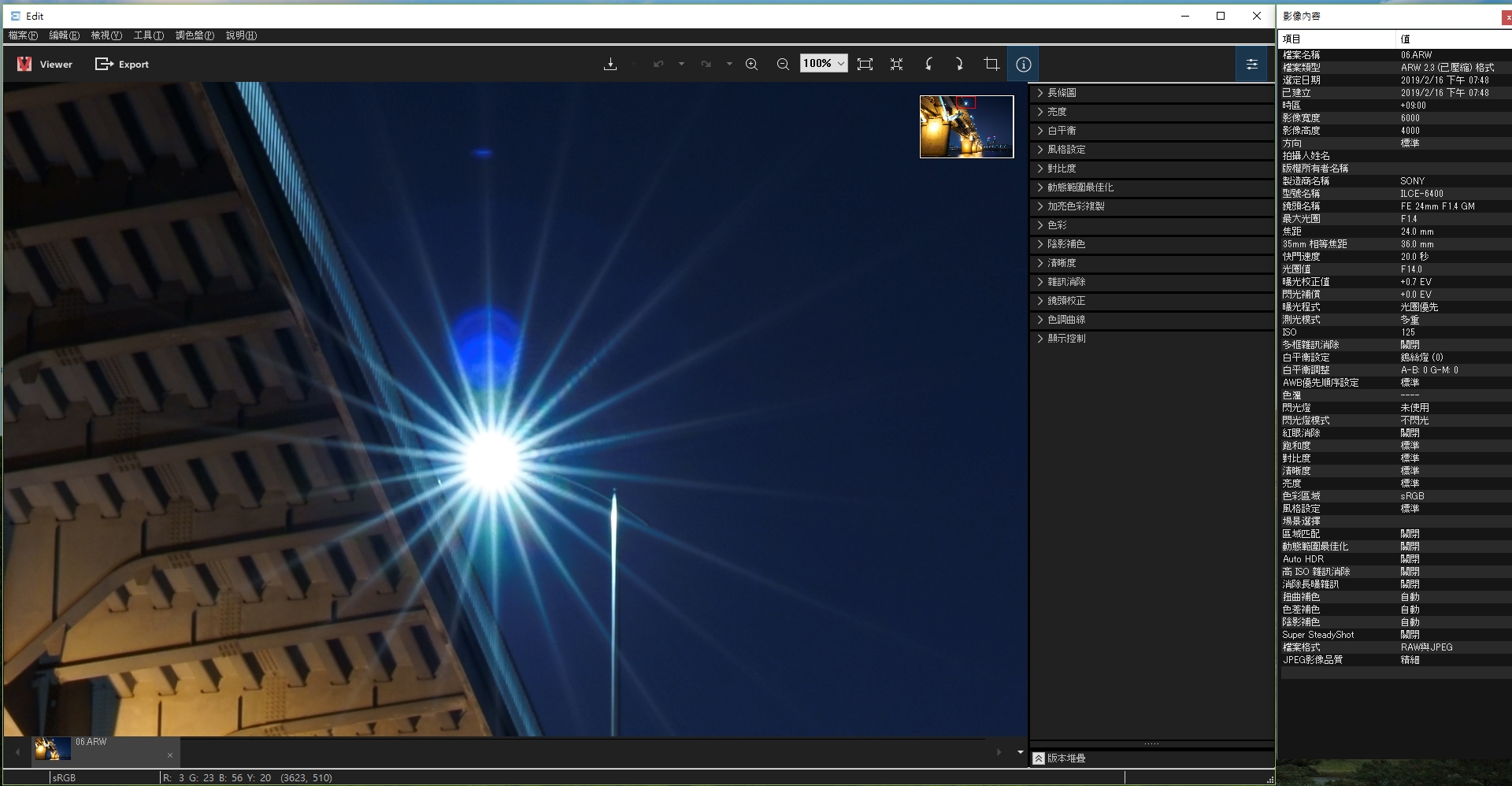Viewport: 1512px width, 786px height.
Task: Expand the 風格設定 section
Action: pos(1151,150)
